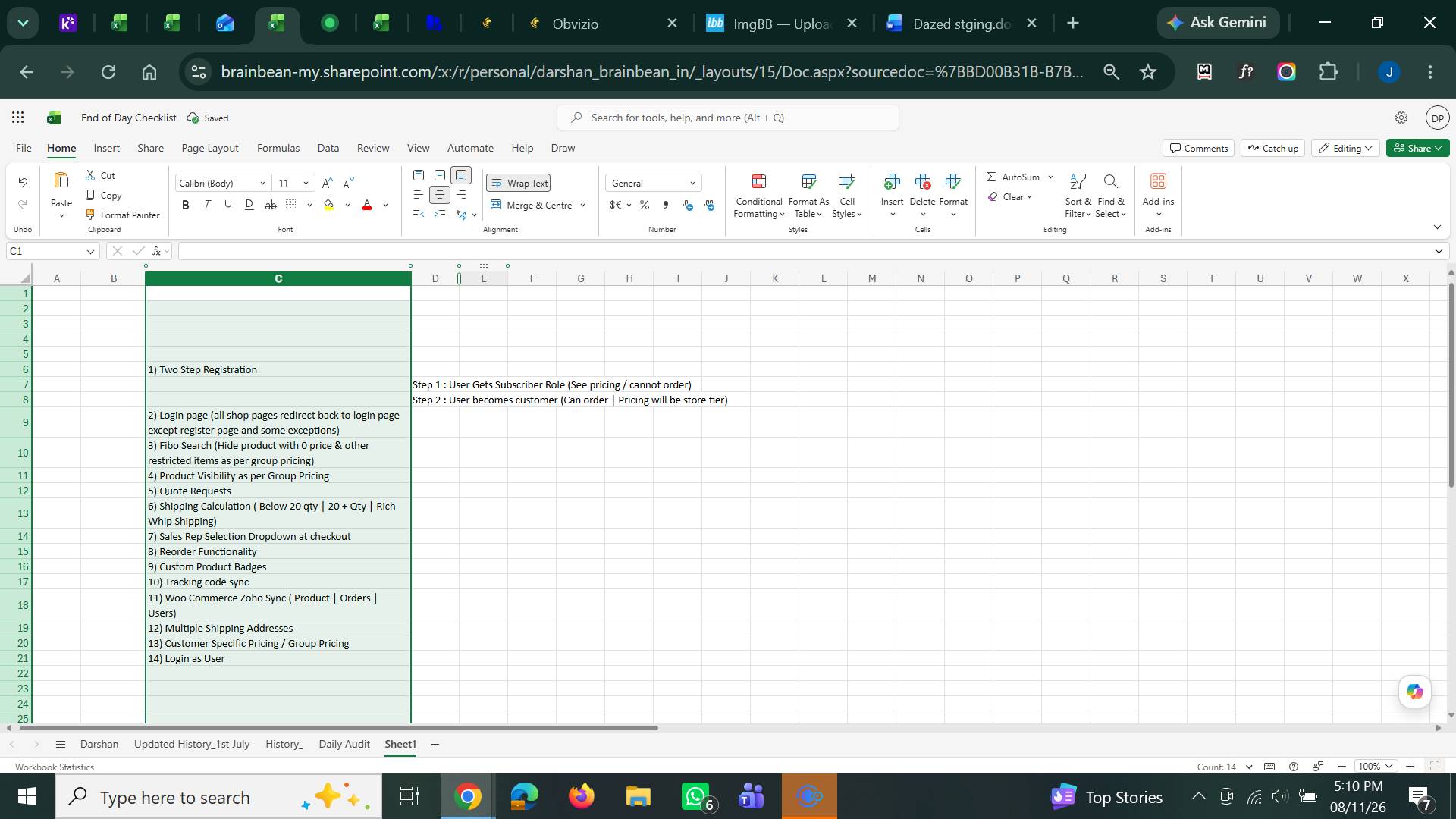The width and height of the screenshot is (1456, 819).
Task: Click the Format As Table icon
Action: (x=808, y=181)
